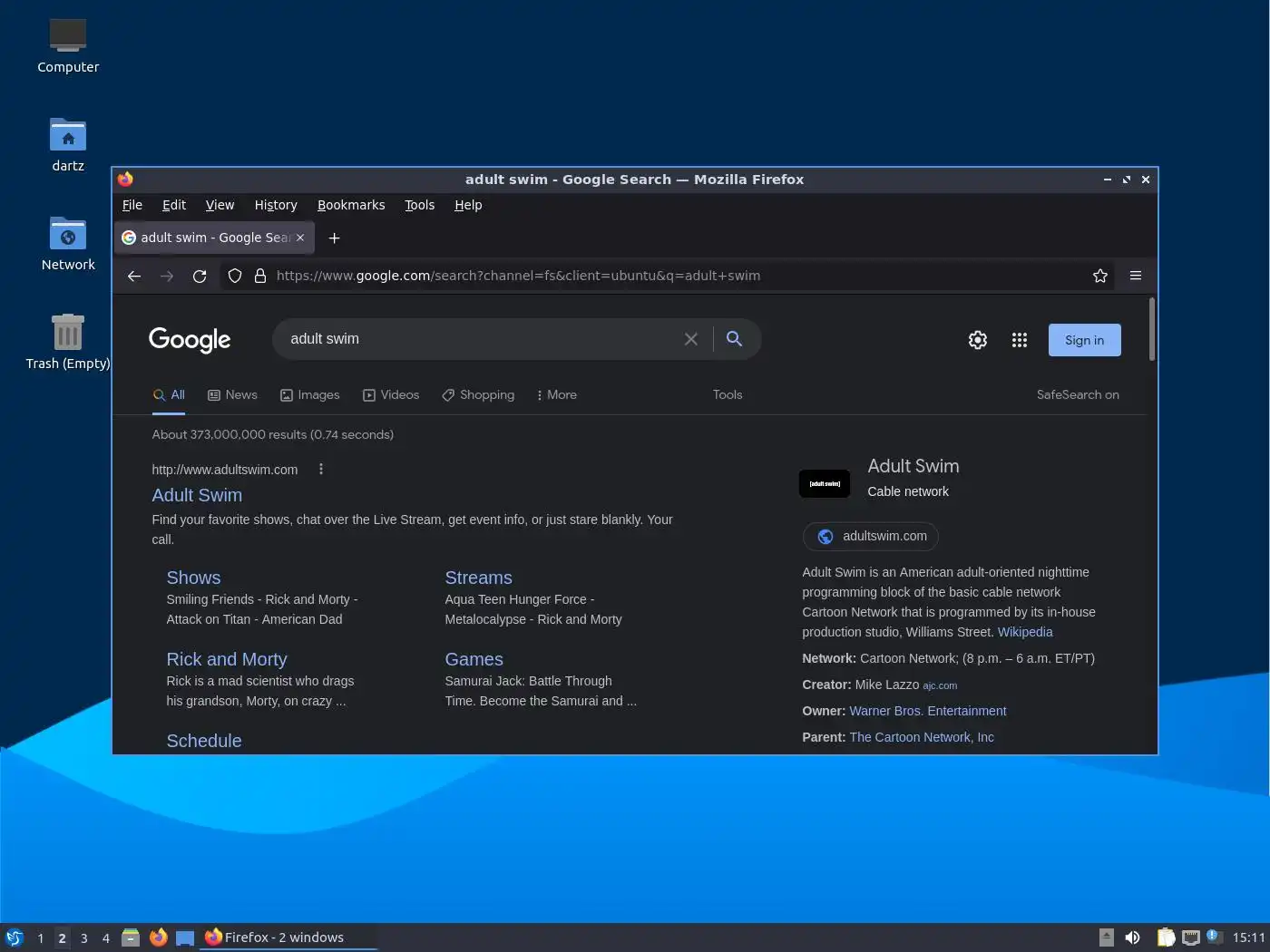Screen dimensions: 1270x952
Task: Click the magnifier search button
Action: tap(735, 338)
